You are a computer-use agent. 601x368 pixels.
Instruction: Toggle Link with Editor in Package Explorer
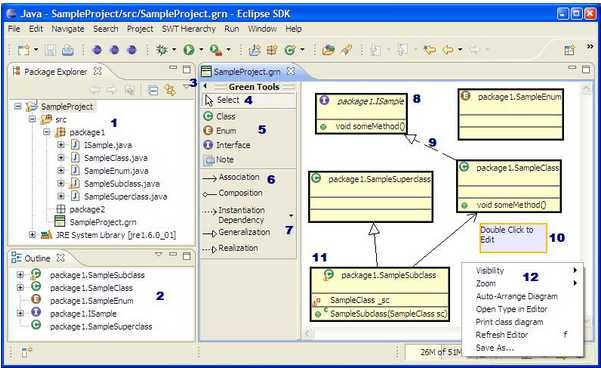click(x=170, y=90)
